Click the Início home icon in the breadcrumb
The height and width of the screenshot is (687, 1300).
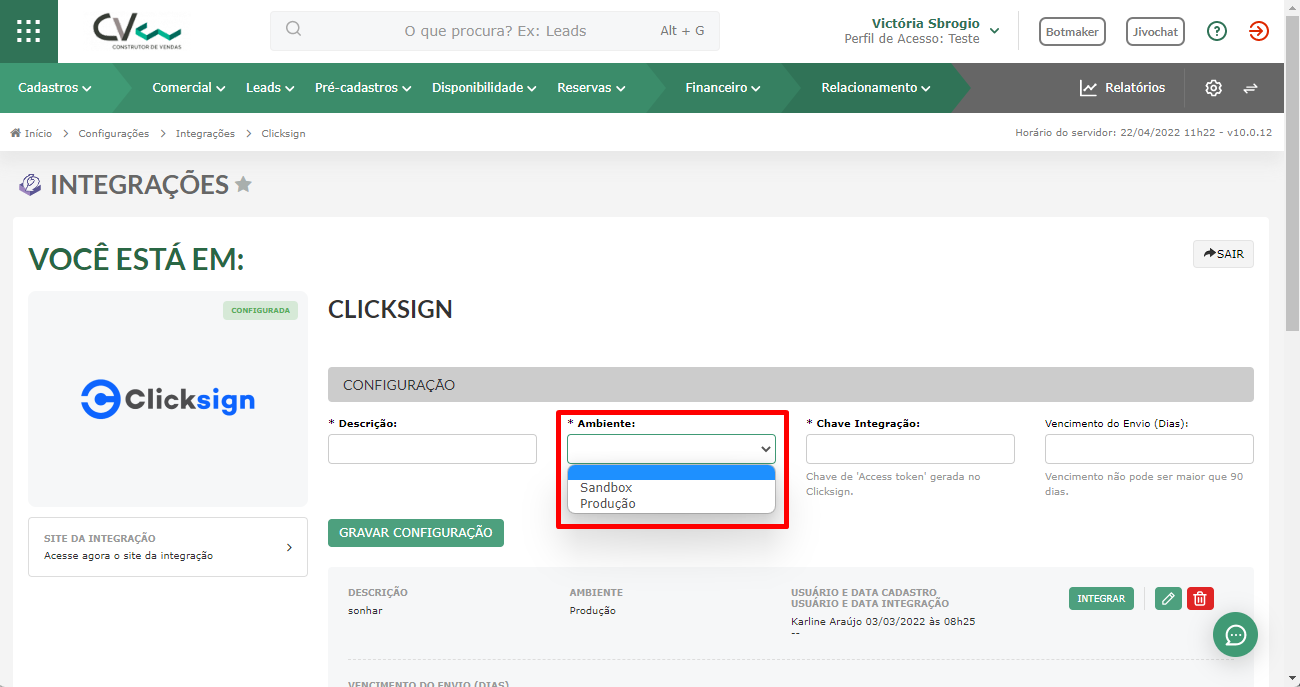16,133
